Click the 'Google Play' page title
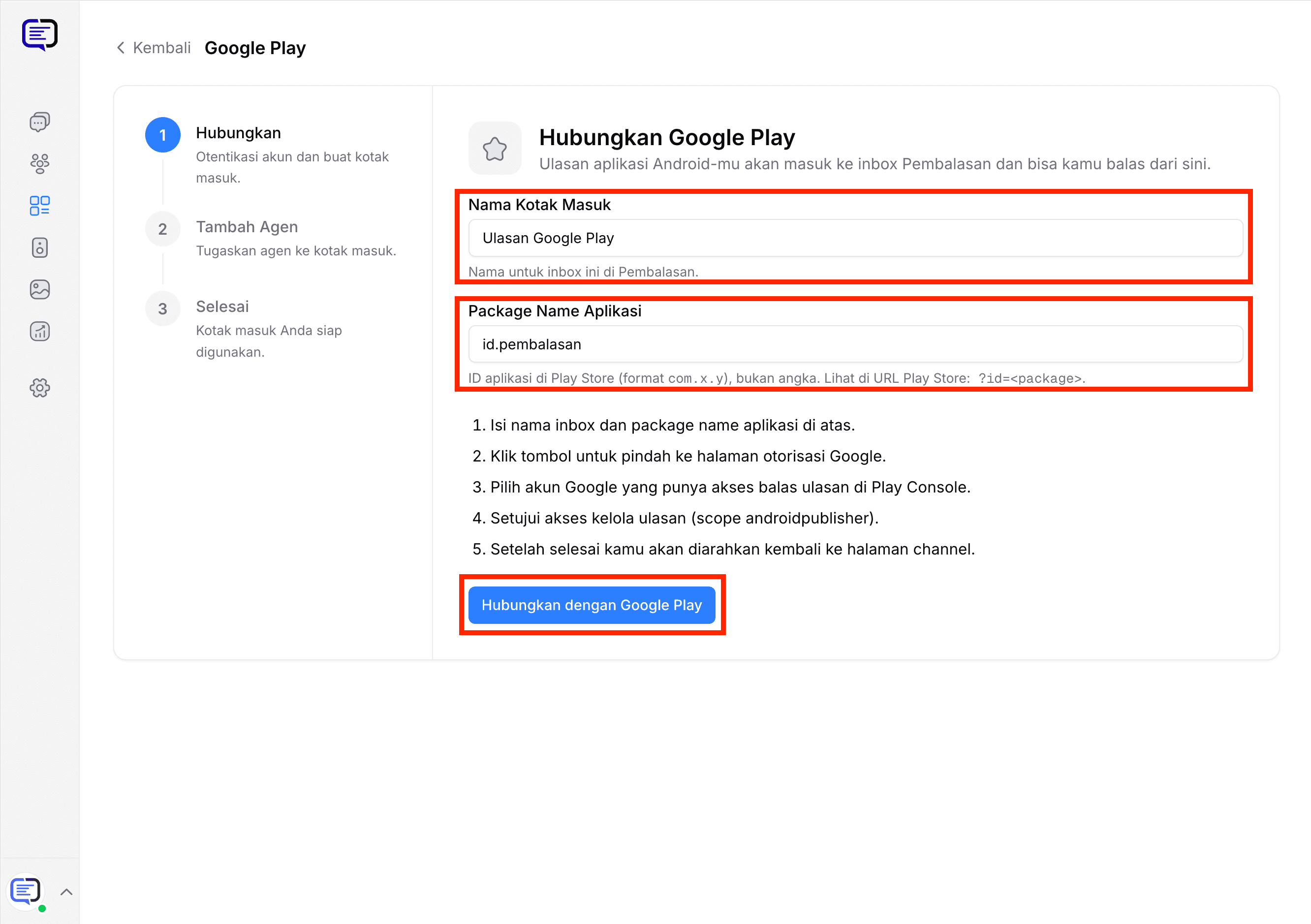The width and height of the screenshot is (1311, 924). click(255, 48)
